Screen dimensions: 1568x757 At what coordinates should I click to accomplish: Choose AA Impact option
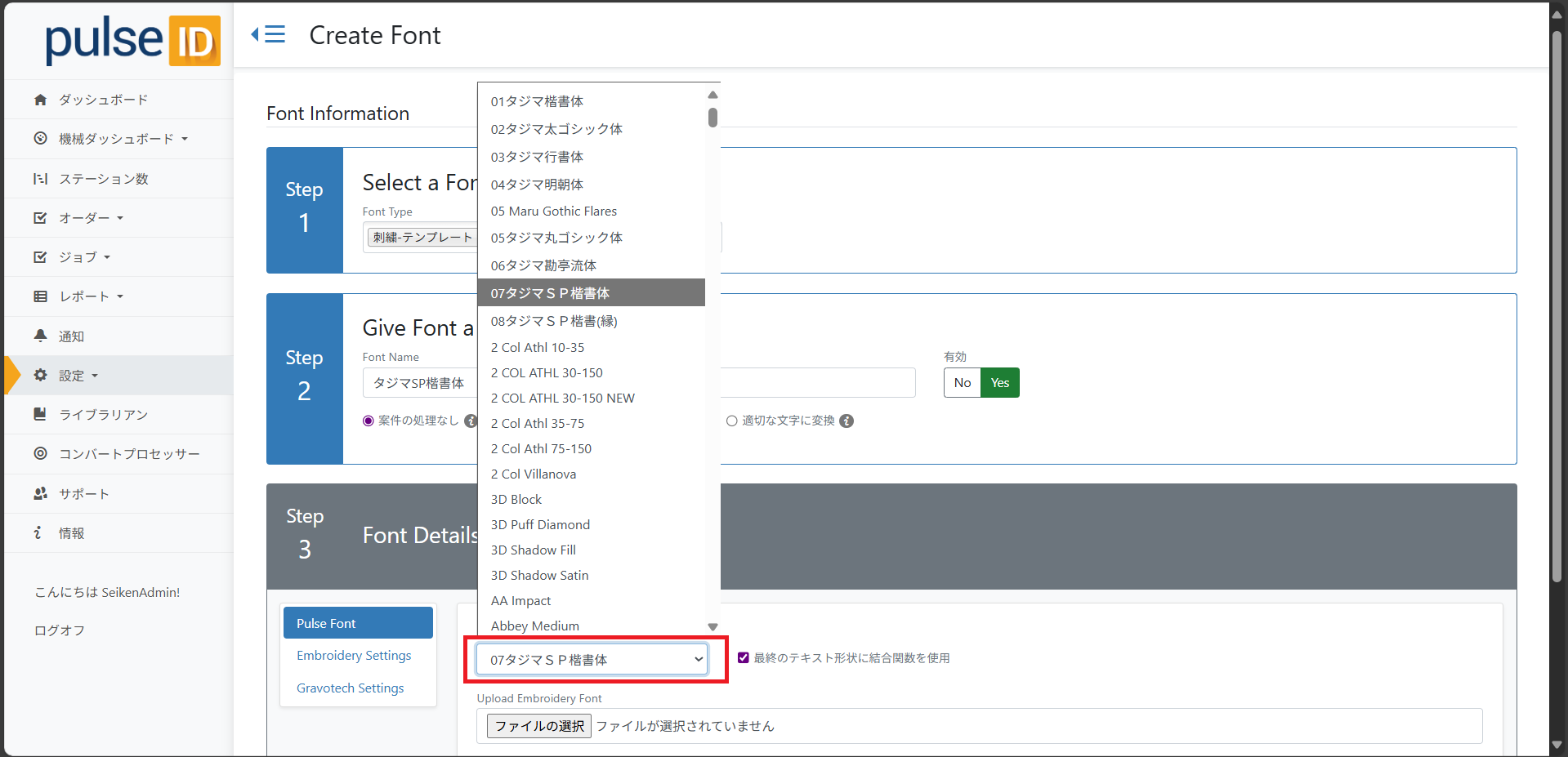point(592,600)
